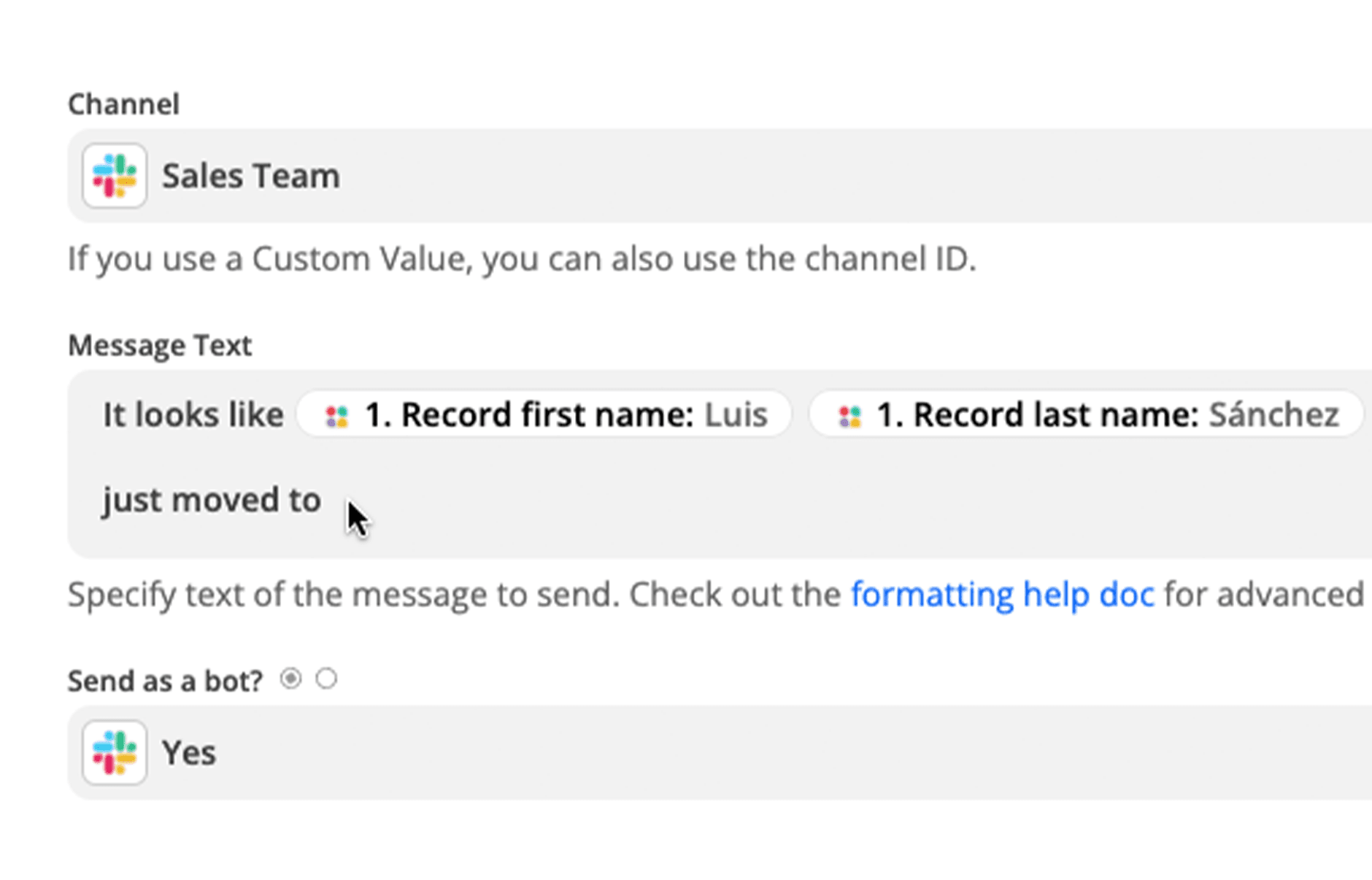Viewport: 1372px width, 880px height.
Task: Open the formatting help doc link
Action: 1003,594
